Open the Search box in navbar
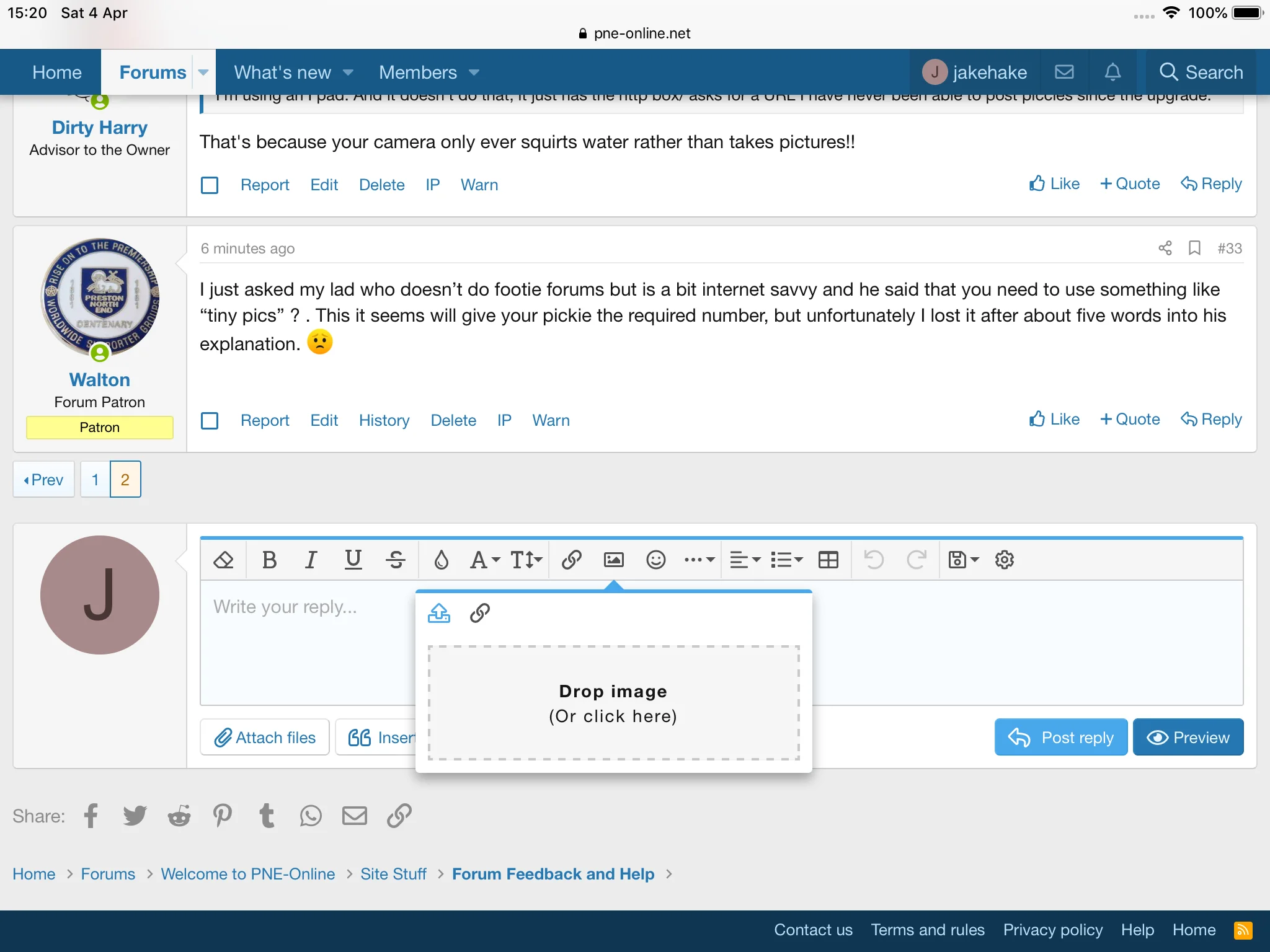The width and height of the screenshot is (1270, 952). (x=1201, y=72)
